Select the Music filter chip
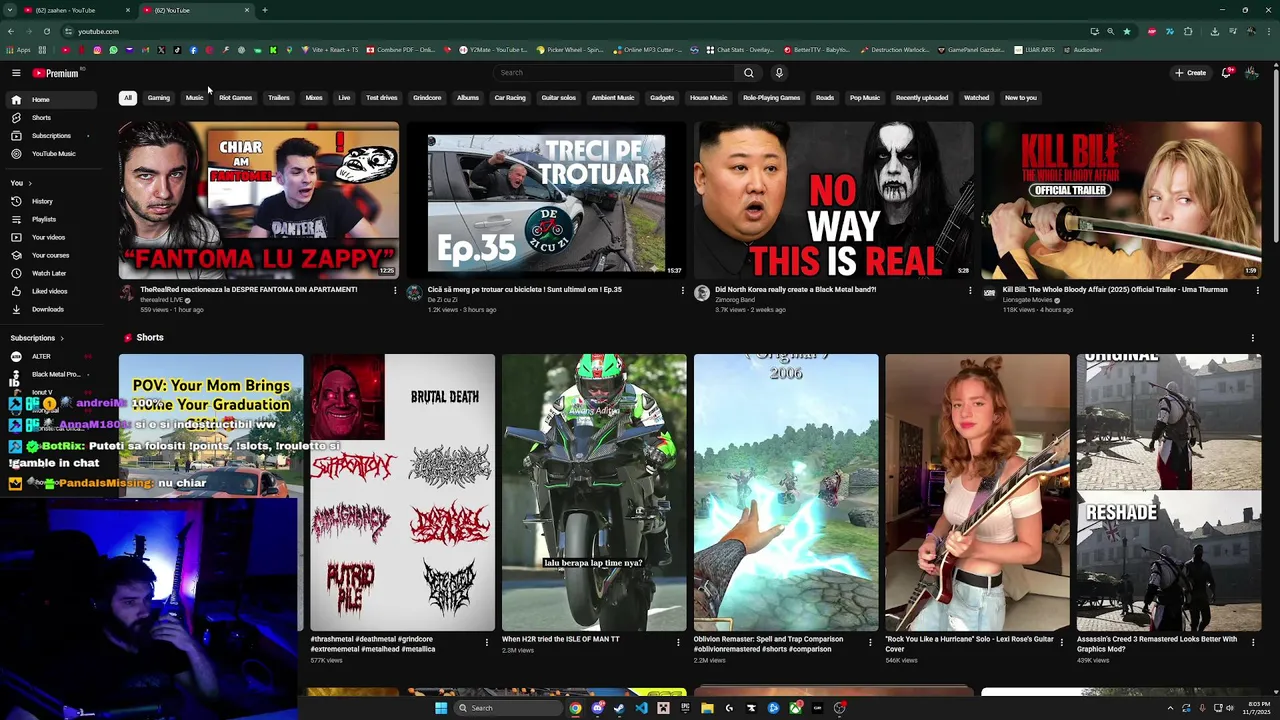 194,98
